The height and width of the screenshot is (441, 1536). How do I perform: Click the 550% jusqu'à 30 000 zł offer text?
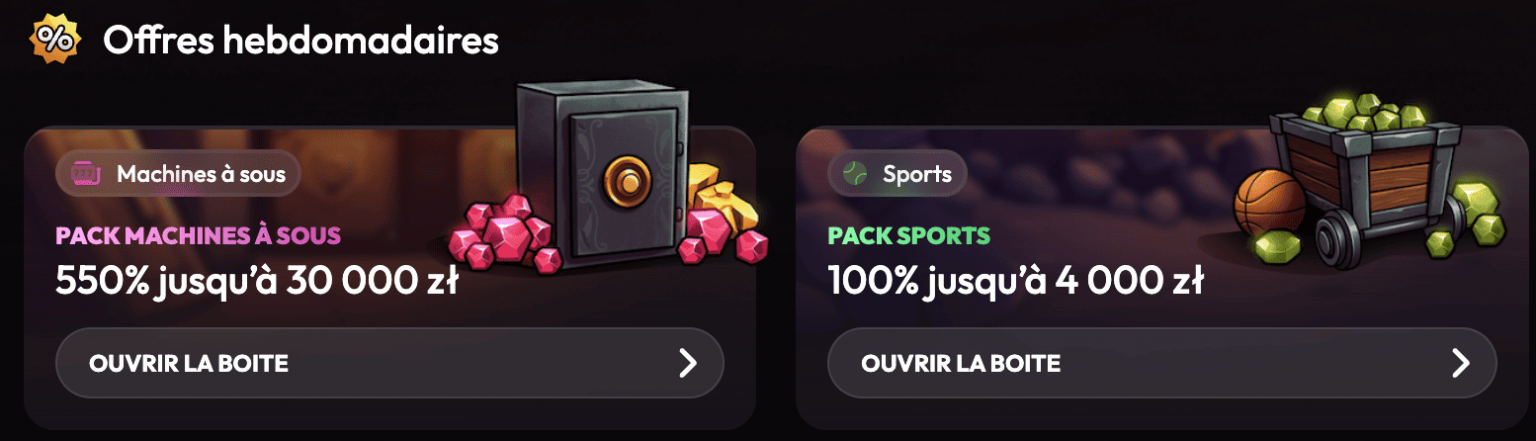pos(257,282)
